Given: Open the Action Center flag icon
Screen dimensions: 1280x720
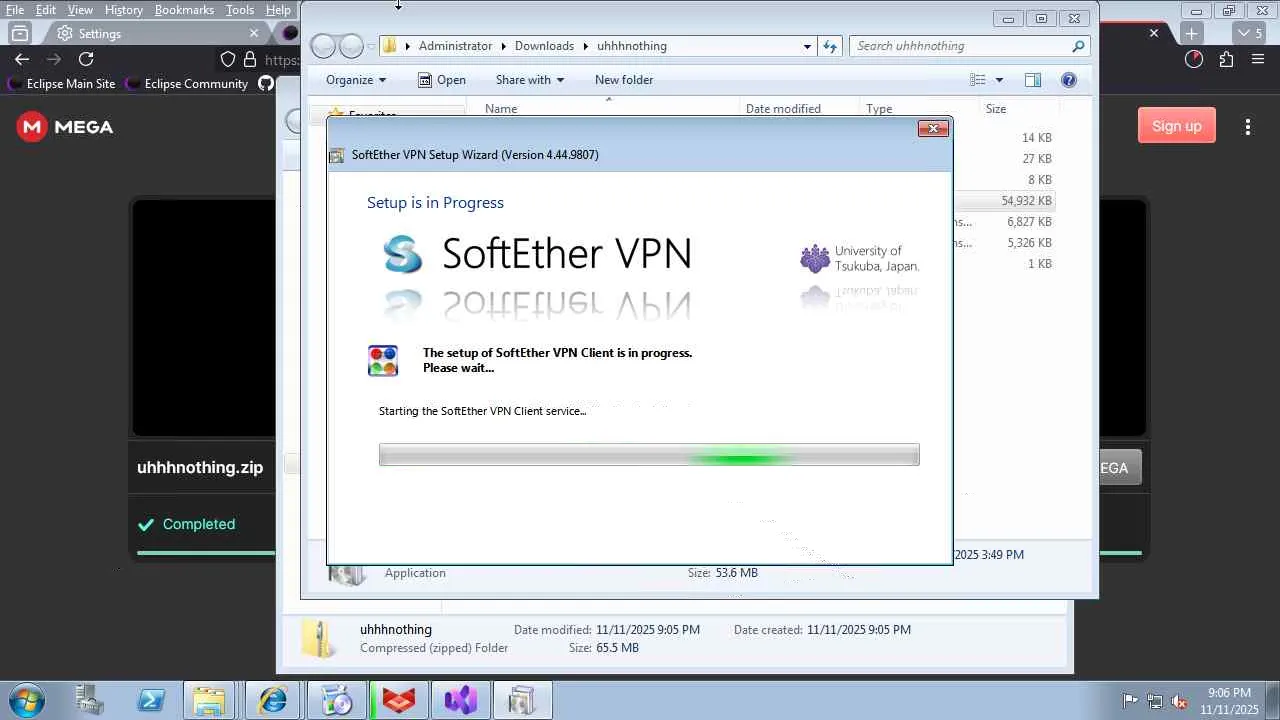Looking at the screenshot, I should [x=1130, y=701].
